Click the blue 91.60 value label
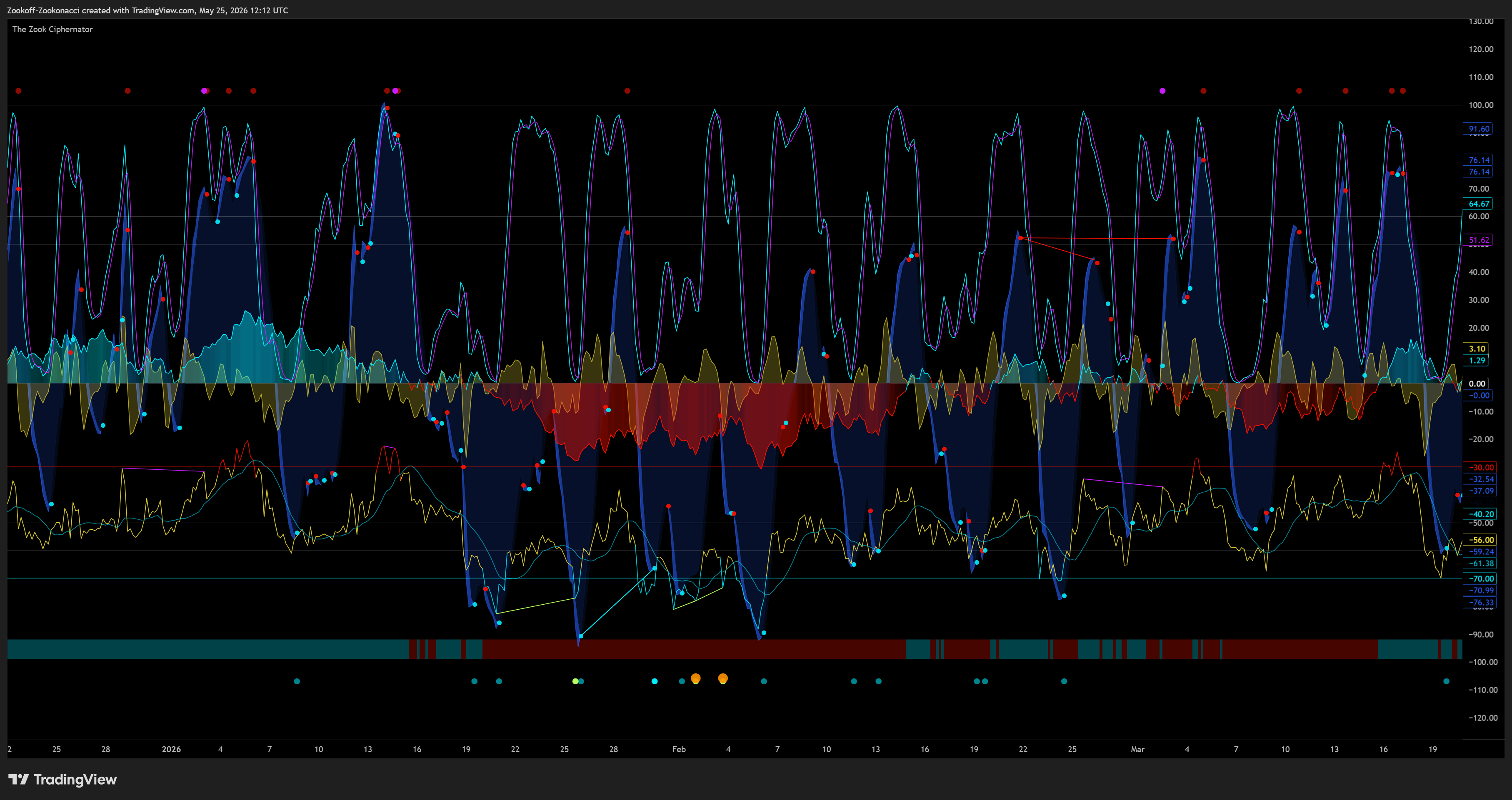Screen dimensions: 1512x800 click(x=1479, y=129)
